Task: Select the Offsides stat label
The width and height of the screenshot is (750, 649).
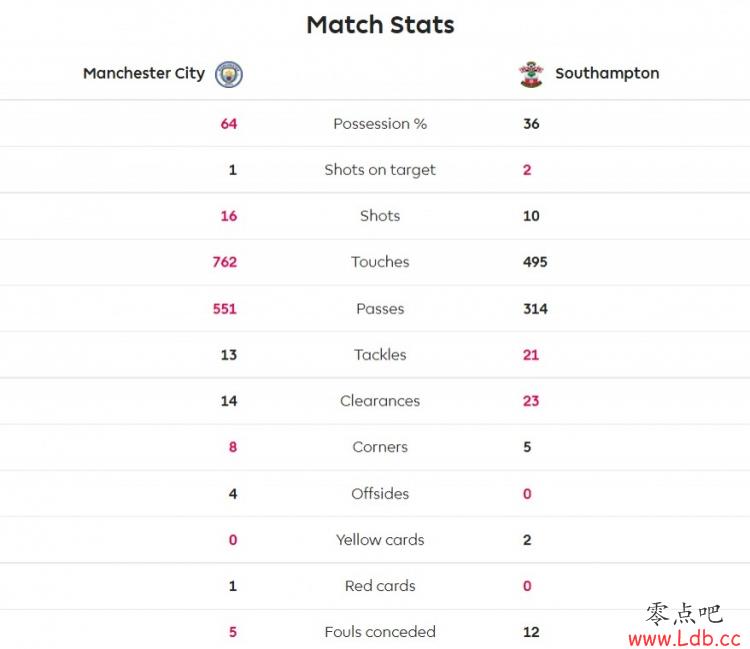Action: [x=380, y=493]
